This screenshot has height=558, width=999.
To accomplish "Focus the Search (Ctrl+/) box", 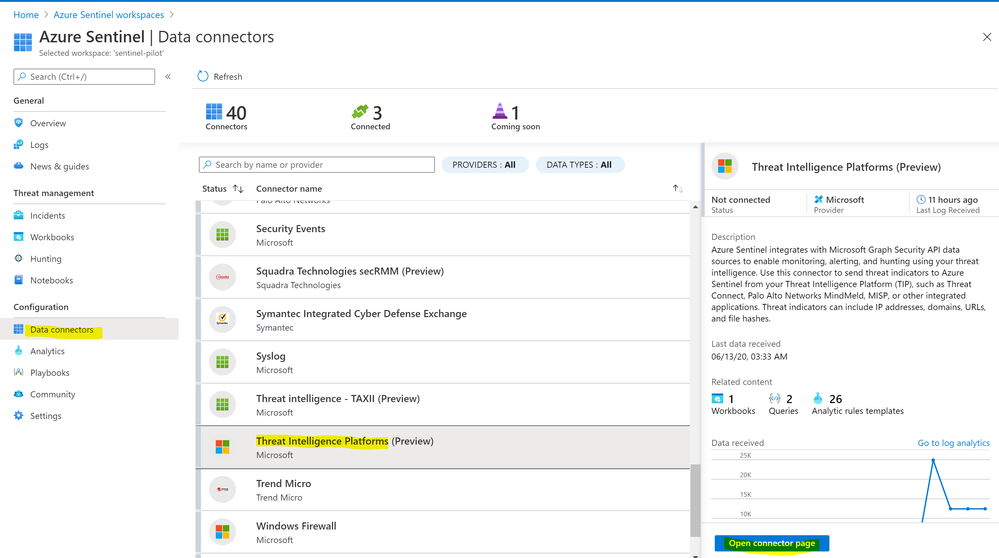I will click(84, 76).
